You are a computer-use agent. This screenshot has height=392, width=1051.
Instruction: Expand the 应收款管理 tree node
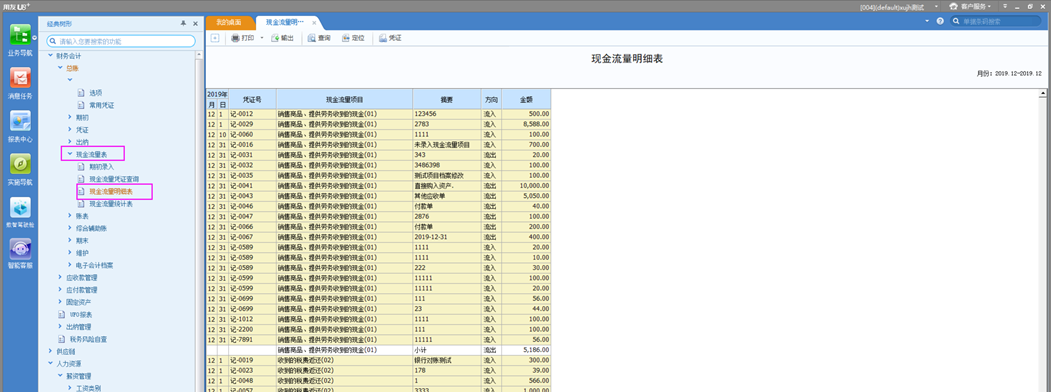coord(60,277)
